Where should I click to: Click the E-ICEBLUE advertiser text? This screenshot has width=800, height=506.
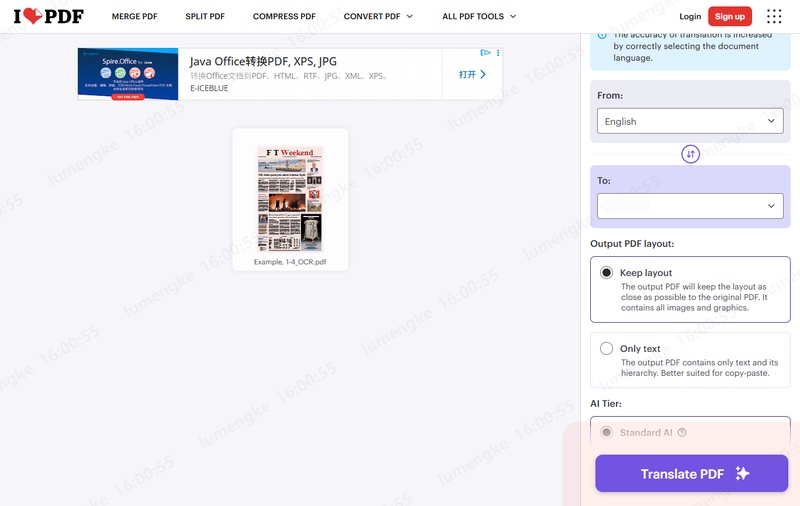[x=209, y=88]
